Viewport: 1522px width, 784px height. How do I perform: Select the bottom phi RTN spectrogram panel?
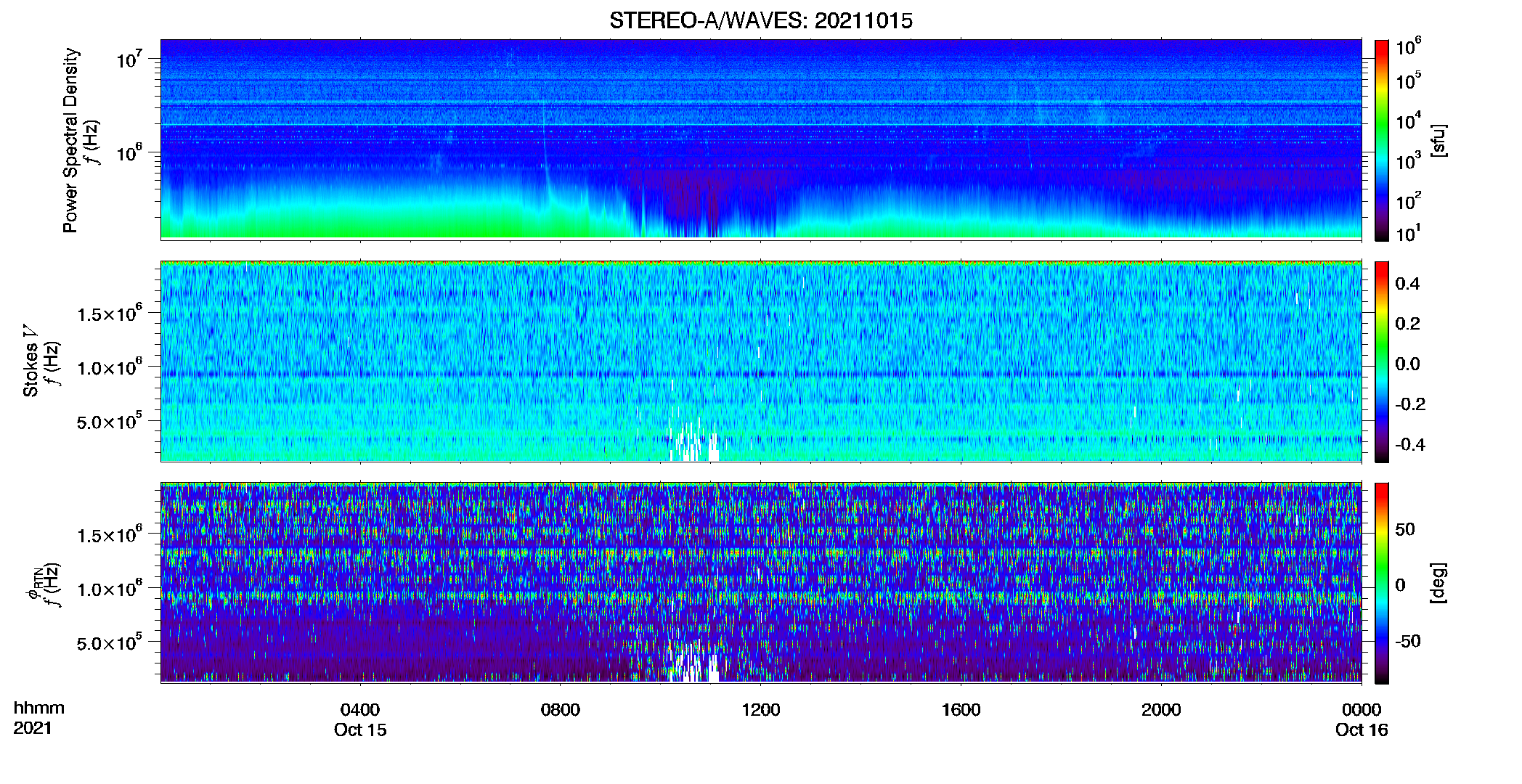click(x=761, y=582)
